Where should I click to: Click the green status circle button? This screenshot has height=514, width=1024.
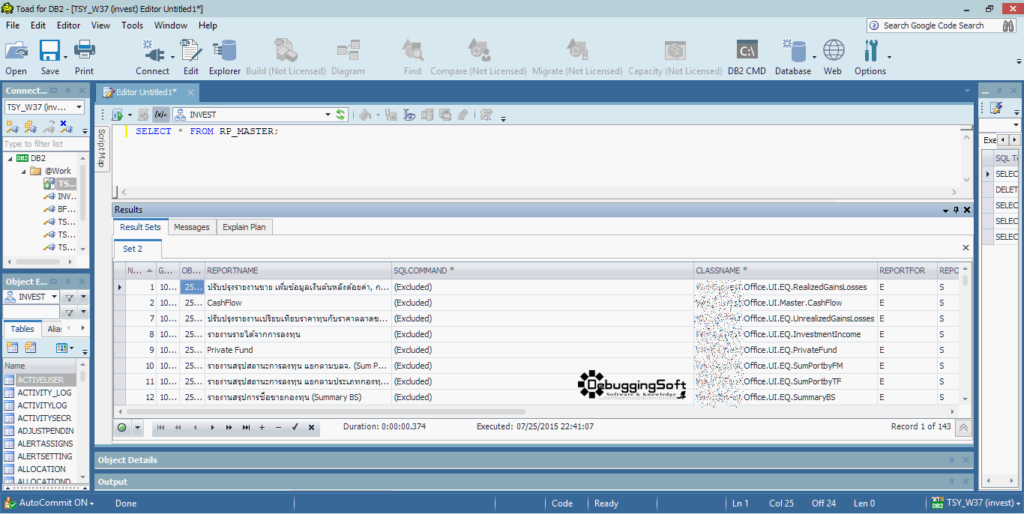tap(122, 428)
